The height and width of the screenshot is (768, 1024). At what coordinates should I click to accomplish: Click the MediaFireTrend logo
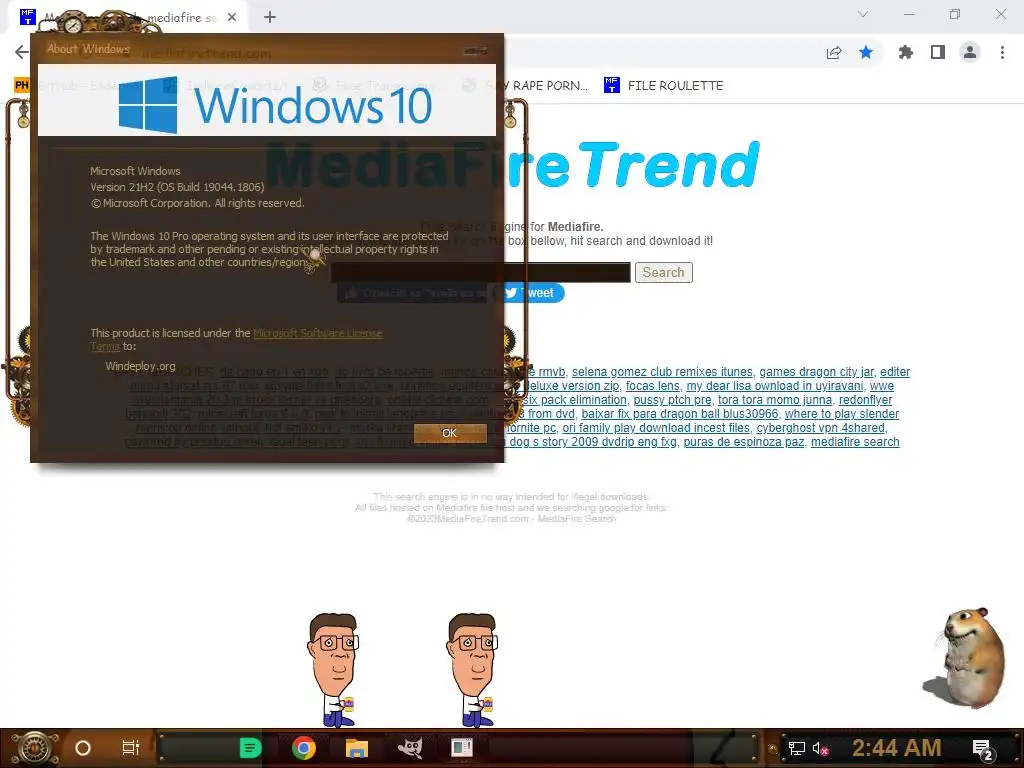(513, 164)
